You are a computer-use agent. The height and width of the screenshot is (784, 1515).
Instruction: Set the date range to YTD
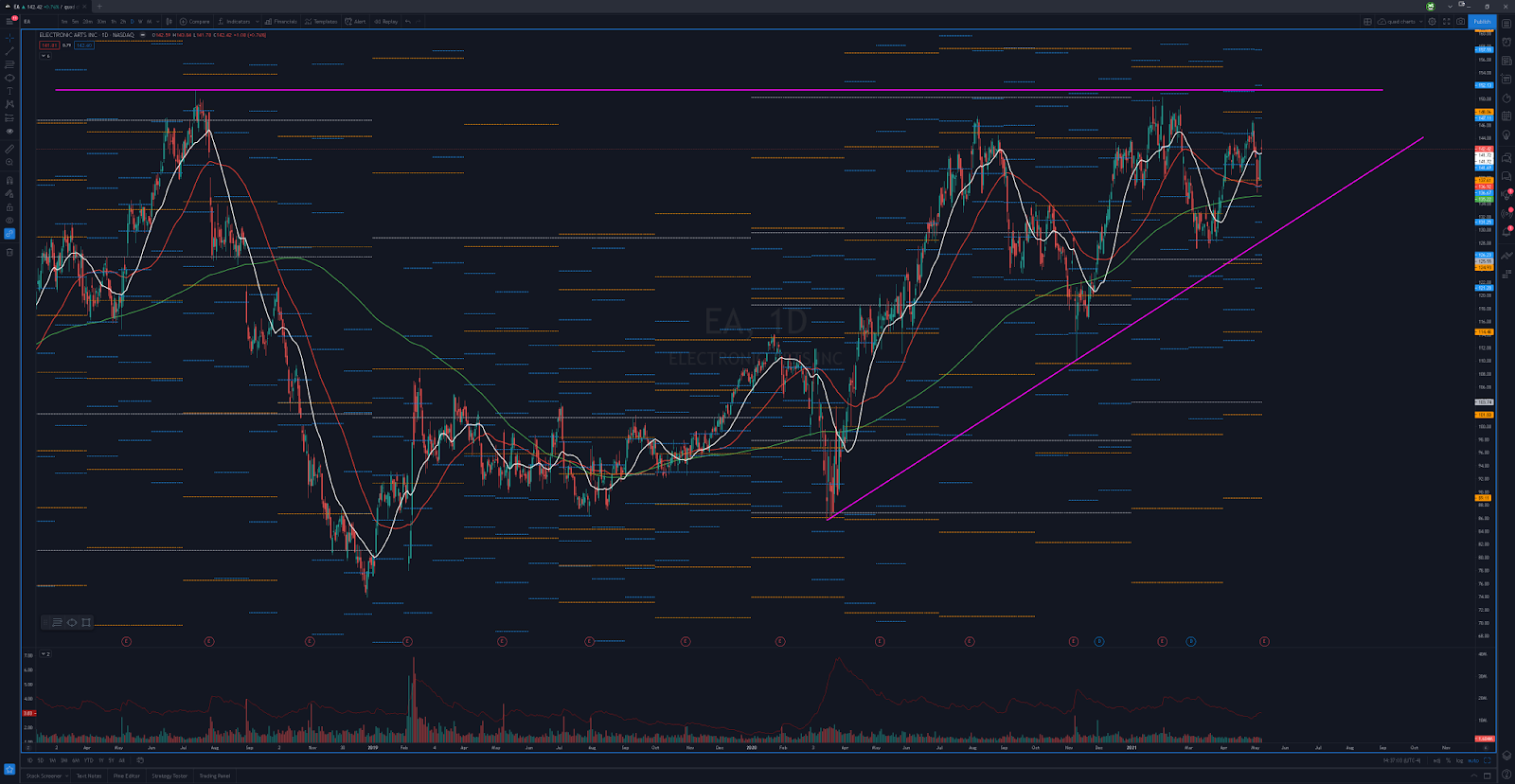point(88,760)
